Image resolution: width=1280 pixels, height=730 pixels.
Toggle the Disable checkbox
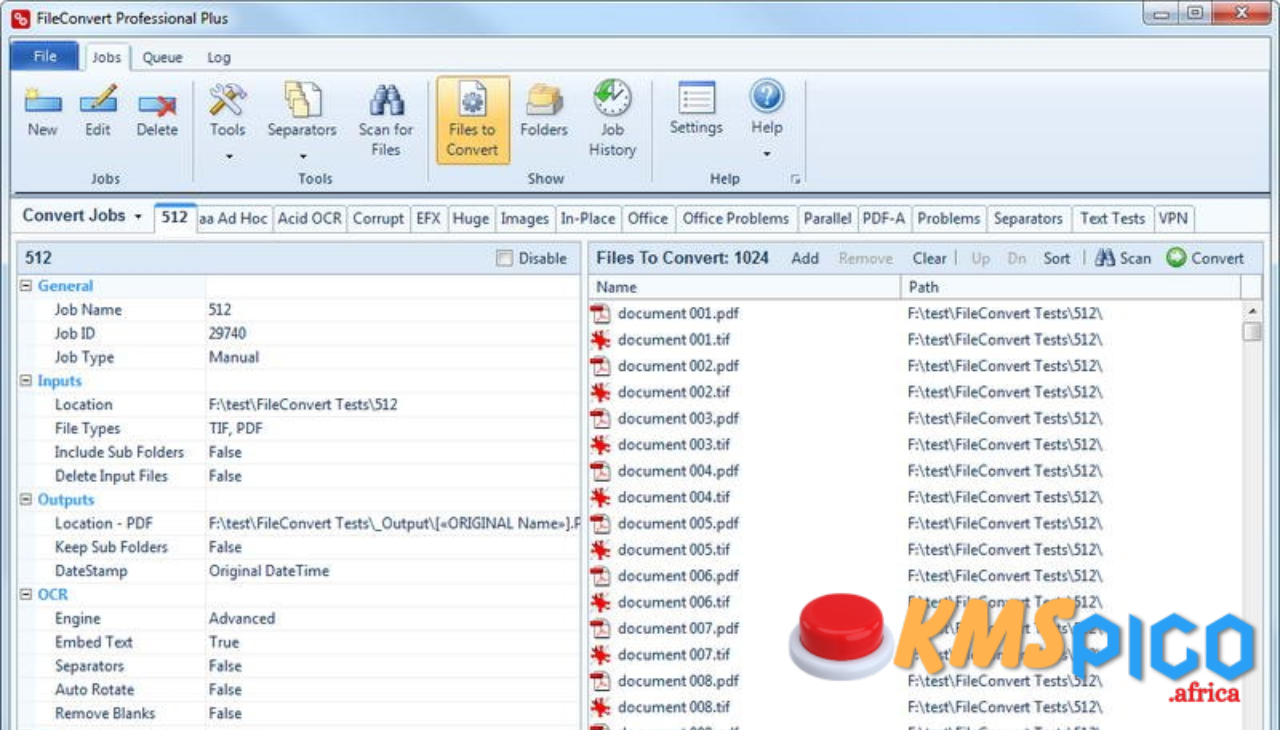tap(504, 258)
